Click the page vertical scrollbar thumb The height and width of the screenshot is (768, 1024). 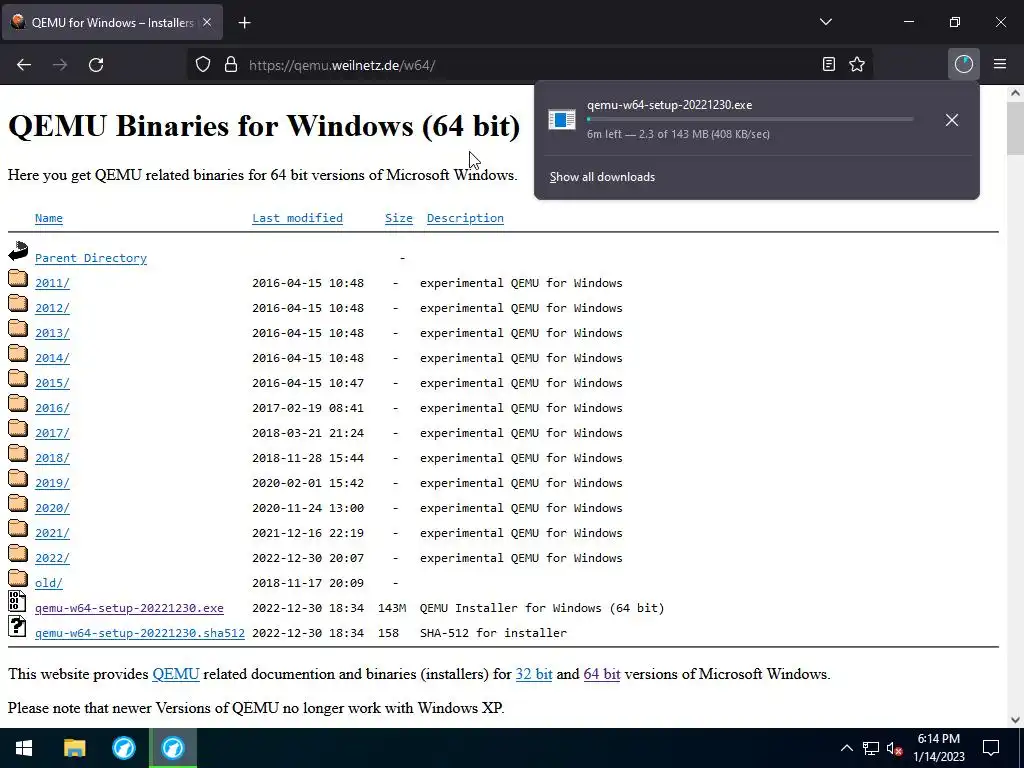coord(1015,129)
